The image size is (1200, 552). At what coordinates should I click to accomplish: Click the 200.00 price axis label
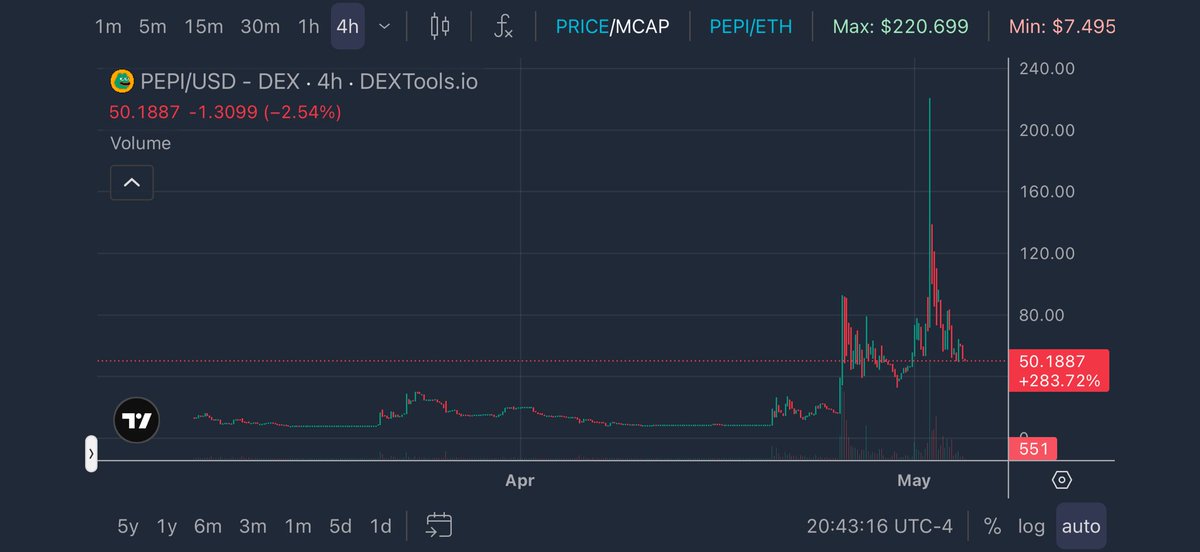[x=1047, y=130]
